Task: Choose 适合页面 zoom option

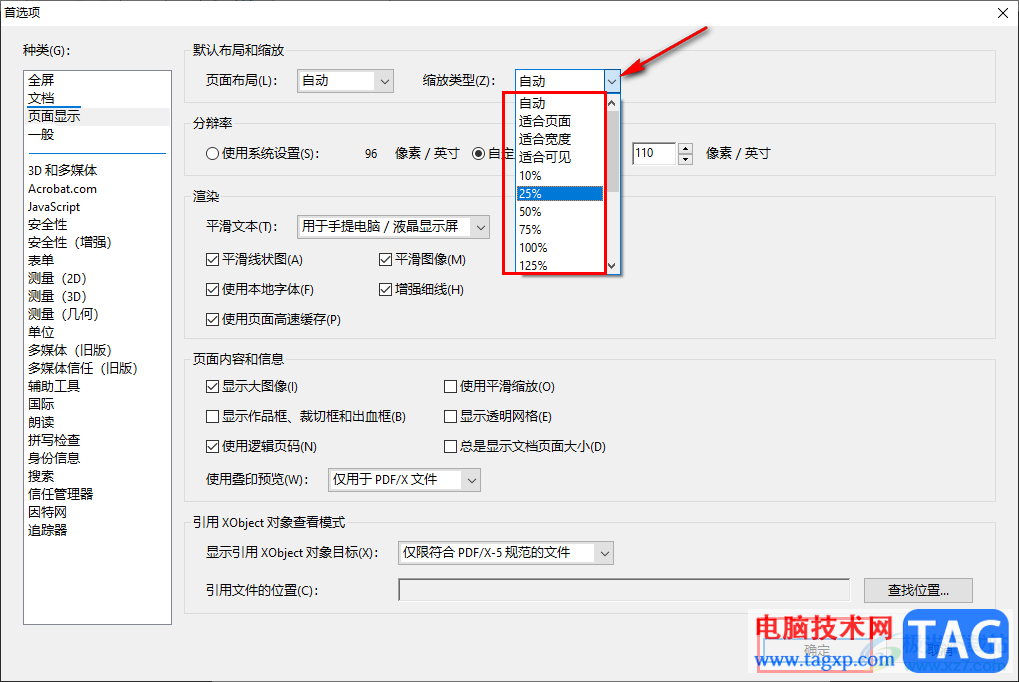Action: [560, 121]
